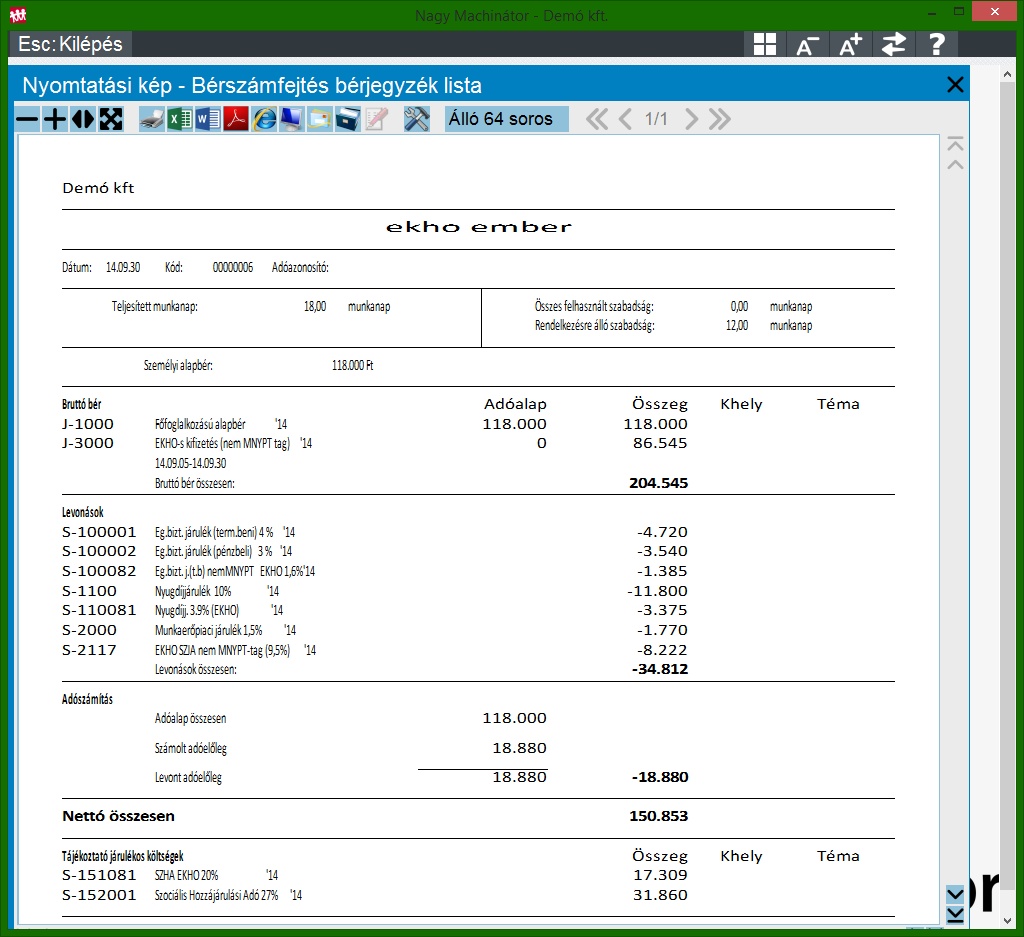The height and width of the screenshot is (937, 1024).
Task: Click the fit-to-full-page arrows icon
Action: pos(111,119)
